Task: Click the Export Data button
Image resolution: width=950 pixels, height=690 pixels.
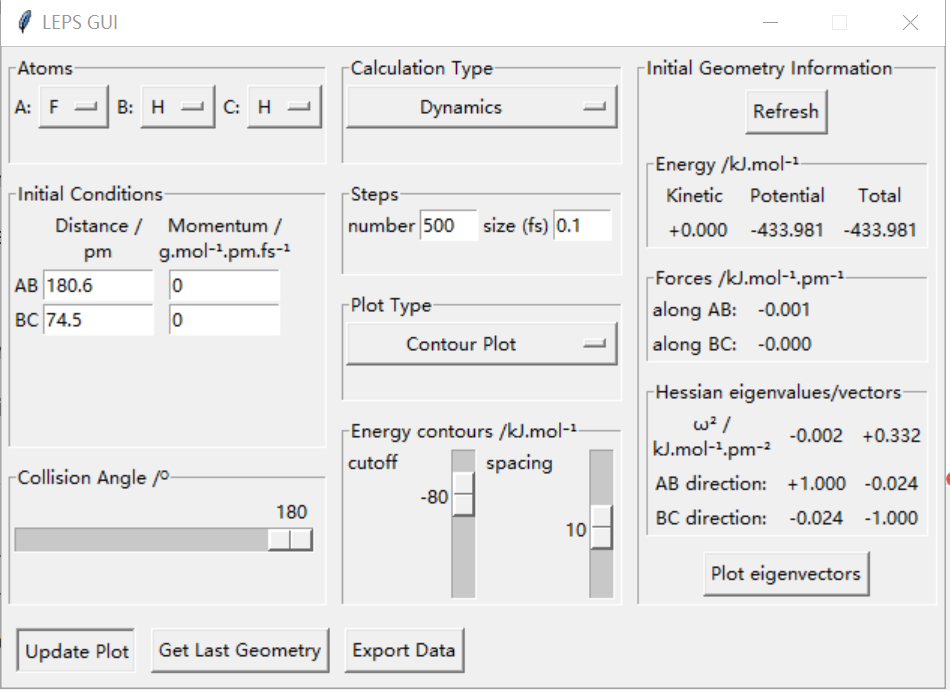Action: [x=403, y=650]
